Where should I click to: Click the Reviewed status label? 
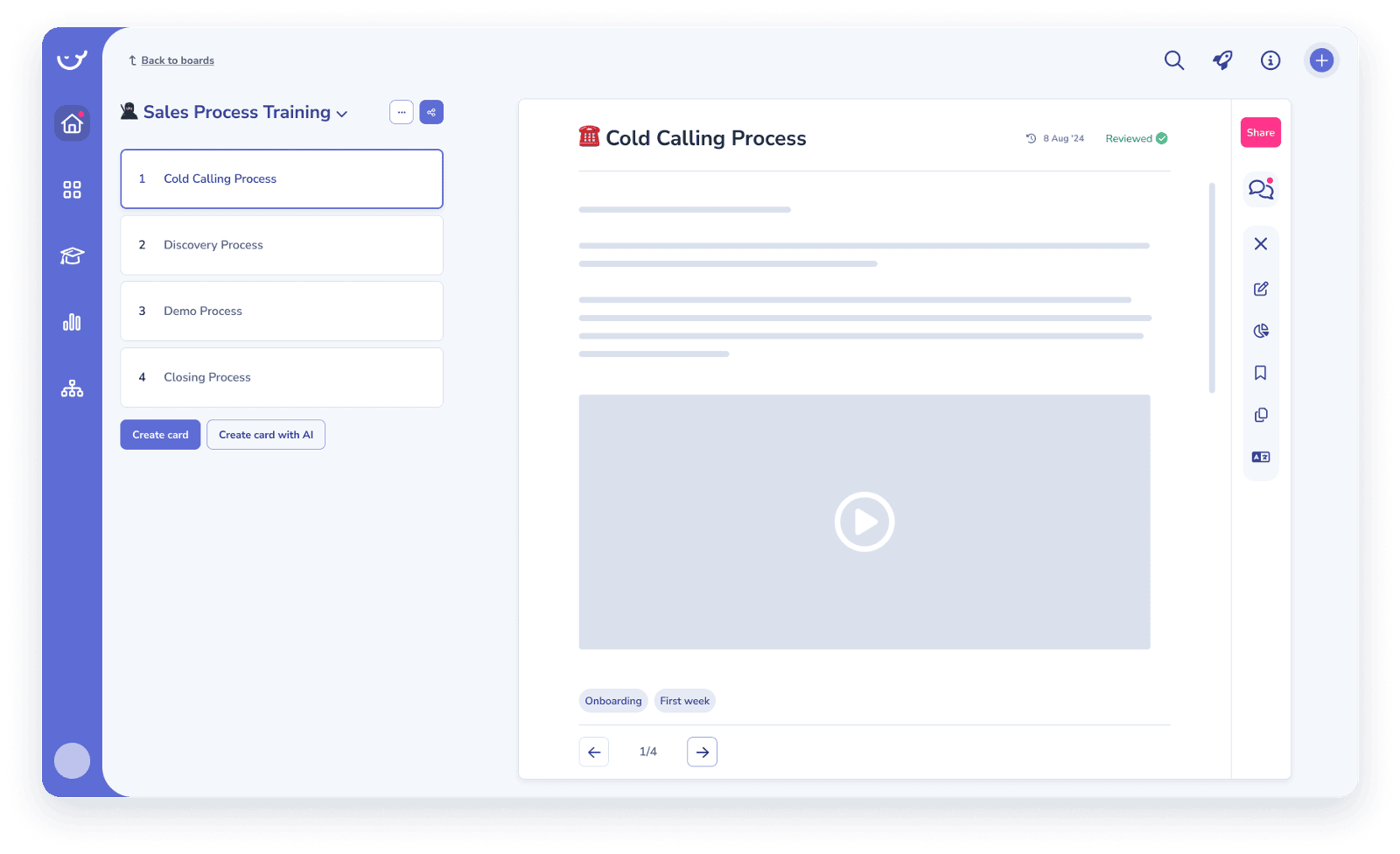1129,138
